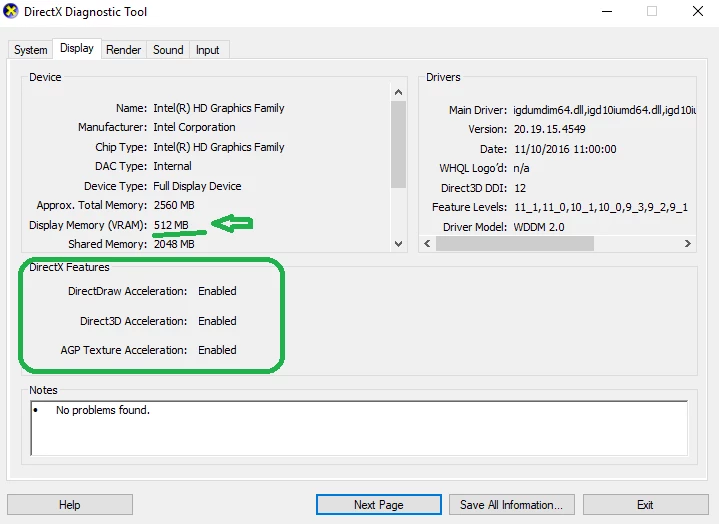Click the 'AGP Texture Acceleration:' label
The image size is (719, 524).
point(124,350)
